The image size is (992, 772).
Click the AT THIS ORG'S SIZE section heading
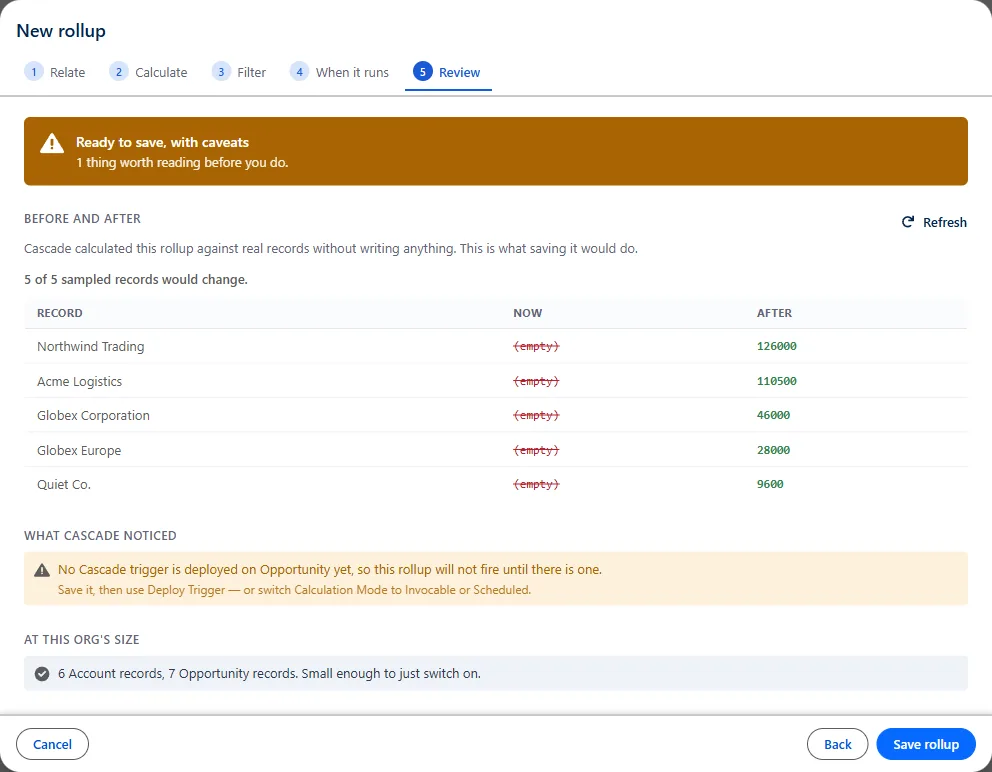point(82,640)
